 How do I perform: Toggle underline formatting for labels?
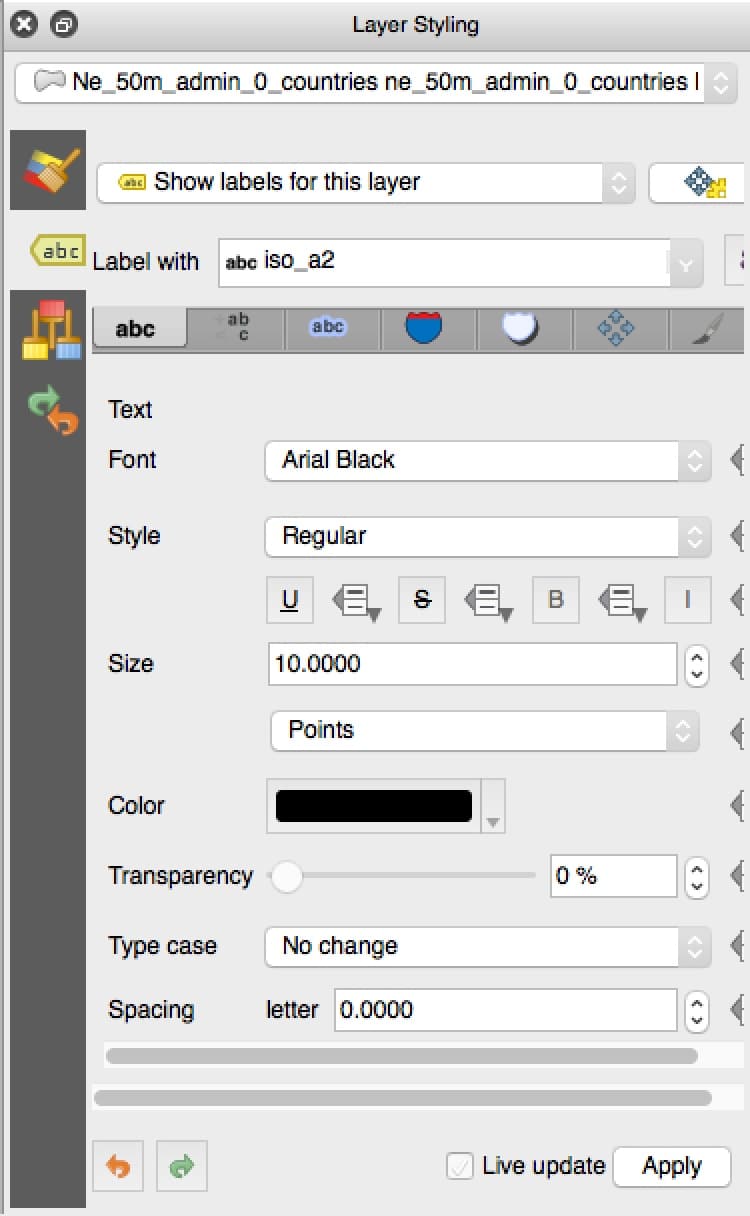pyautogui.click(x=289, y=600)
